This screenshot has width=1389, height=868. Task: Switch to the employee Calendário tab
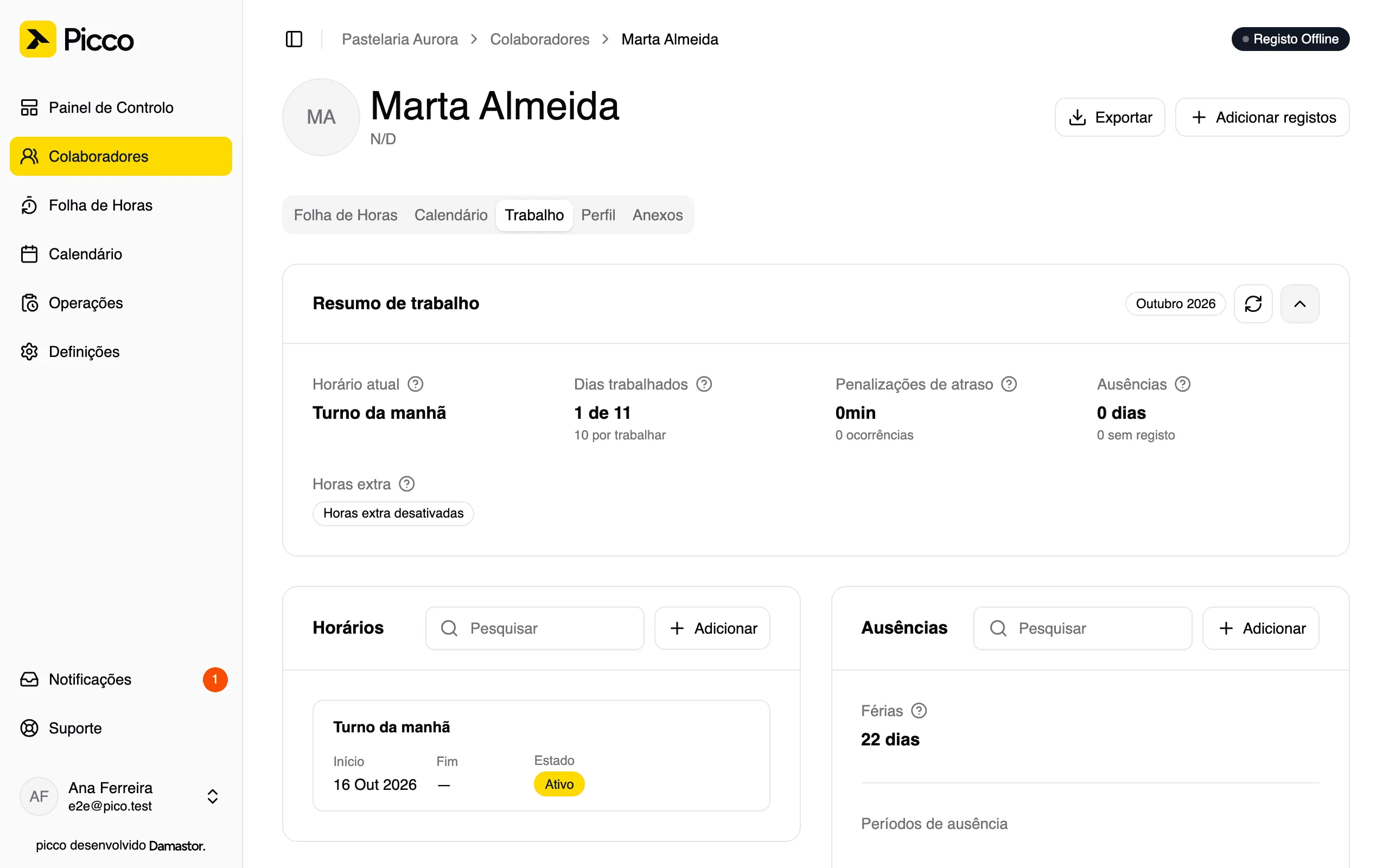click(450, 215)
